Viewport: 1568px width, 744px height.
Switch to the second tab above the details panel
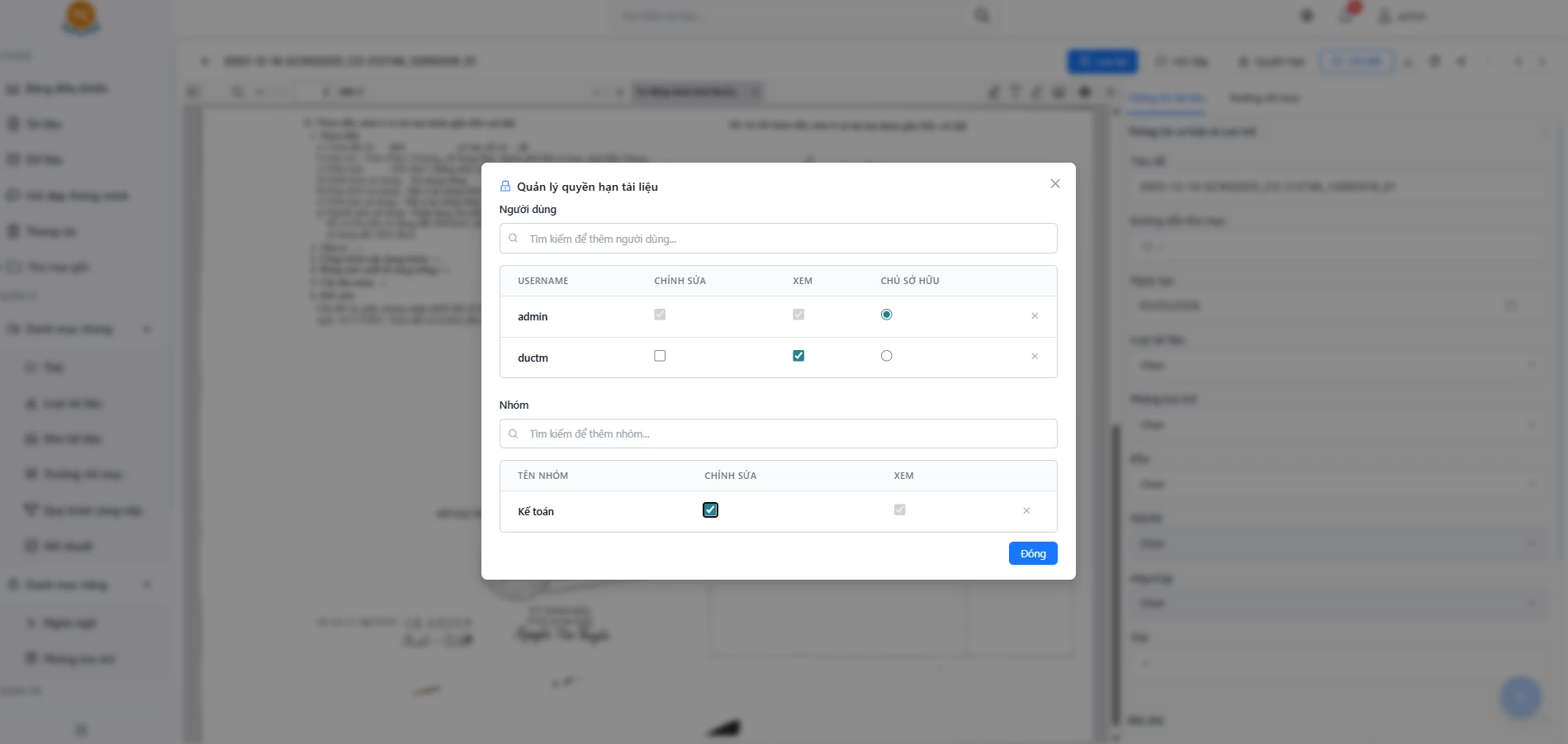[1263, 97]
